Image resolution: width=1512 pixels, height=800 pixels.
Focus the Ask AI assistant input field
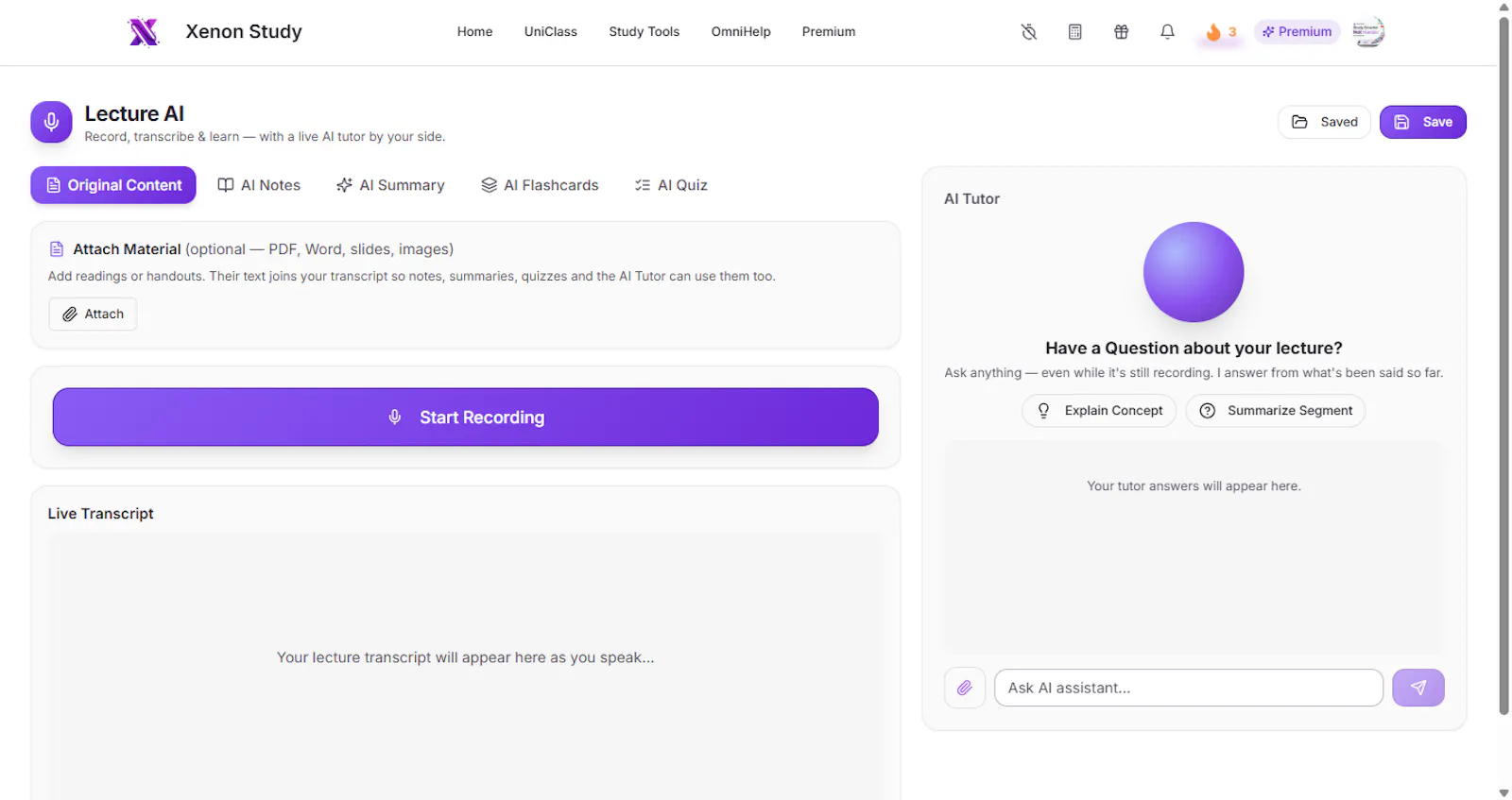coord(1189,688)
